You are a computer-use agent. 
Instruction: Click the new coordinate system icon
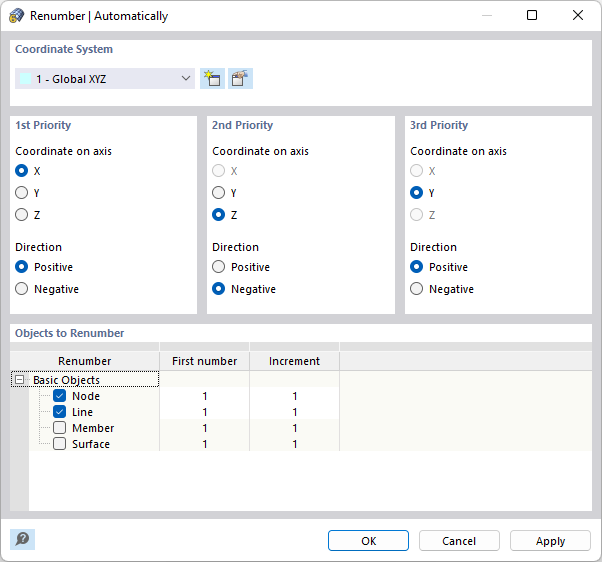tap(212, 79)
